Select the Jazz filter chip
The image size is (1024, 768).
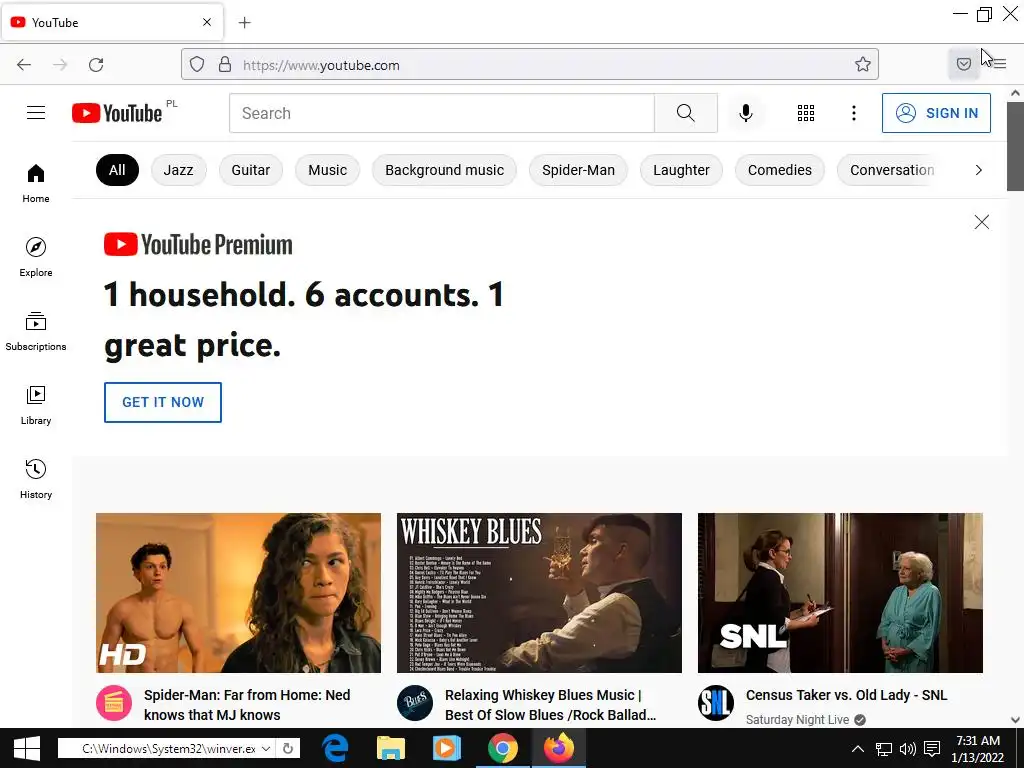click(178, 170)
